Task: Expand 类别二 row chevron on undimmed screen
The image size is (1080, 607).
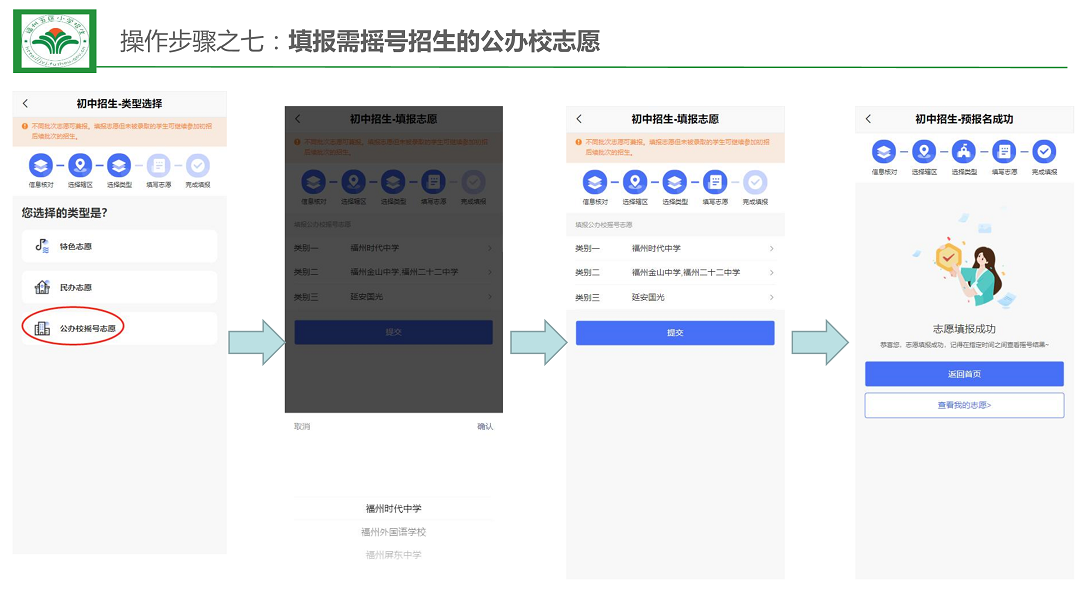Action: point(771,272)
